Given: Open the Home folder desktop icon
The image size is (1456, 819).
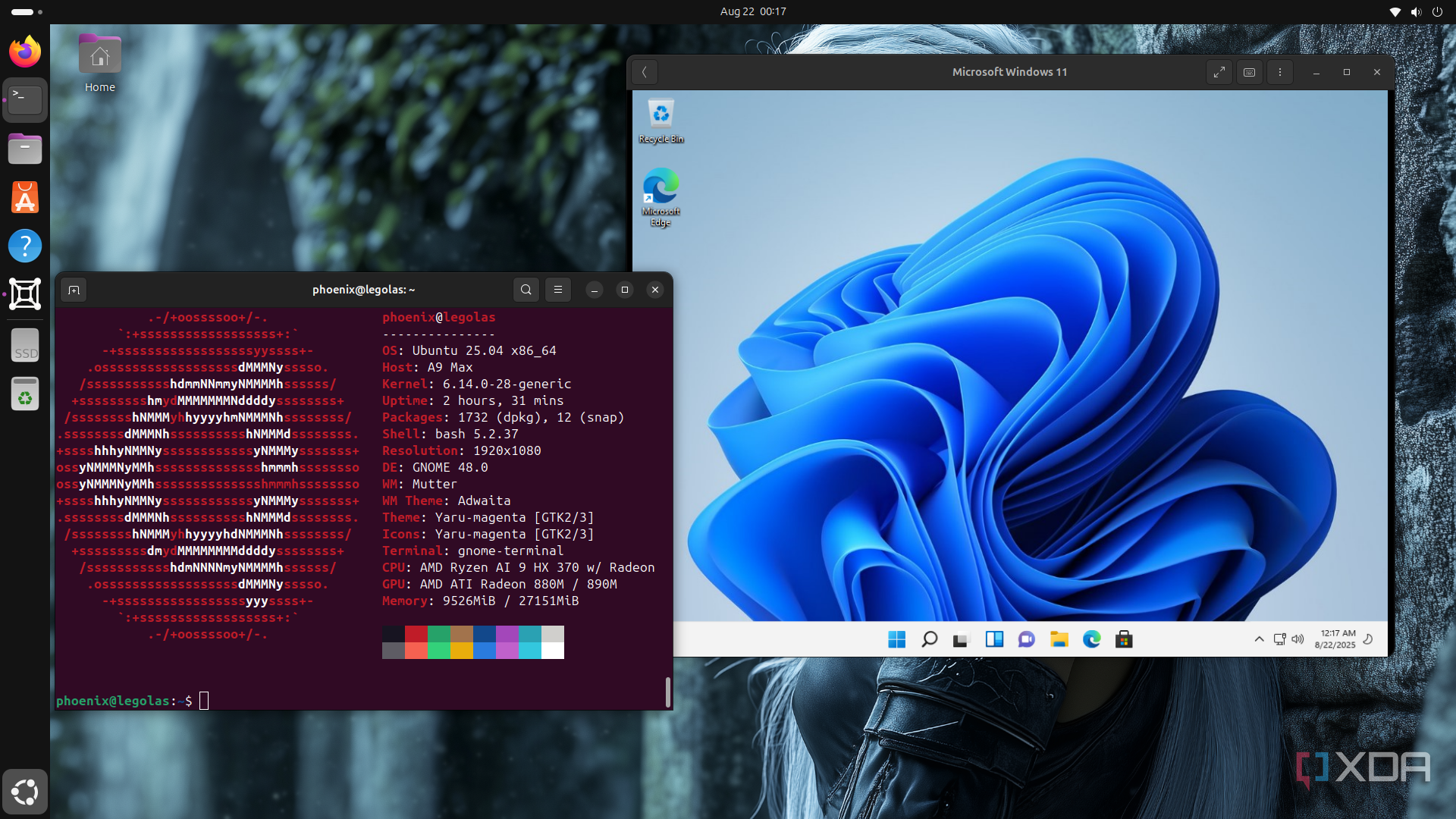Looking at the screenshot, I should point(100,64).
